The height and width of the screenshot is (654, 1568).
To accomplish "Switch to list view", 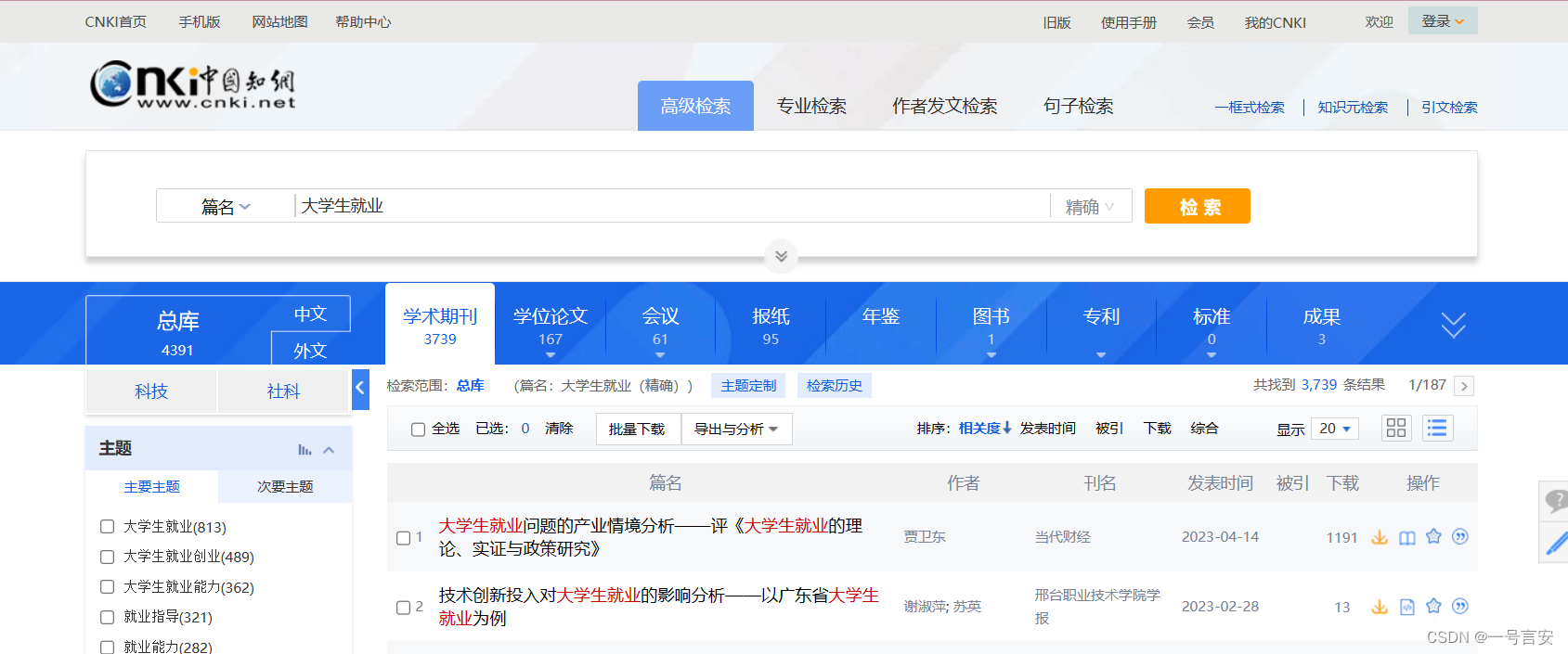I will click(x=1437, y=428).
